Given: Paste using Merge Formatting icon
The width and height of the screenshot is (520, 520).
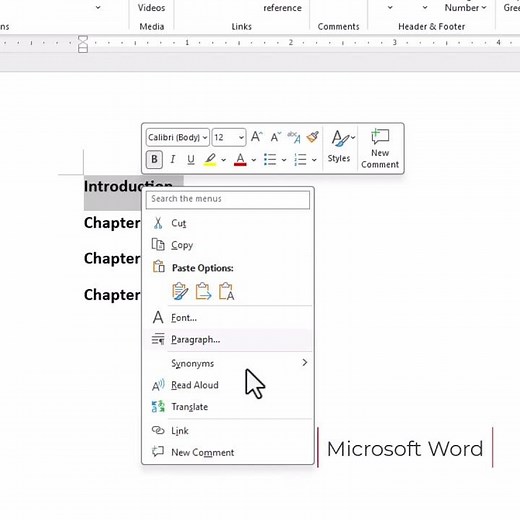Looking at the screenshot, I should (203, 291).
